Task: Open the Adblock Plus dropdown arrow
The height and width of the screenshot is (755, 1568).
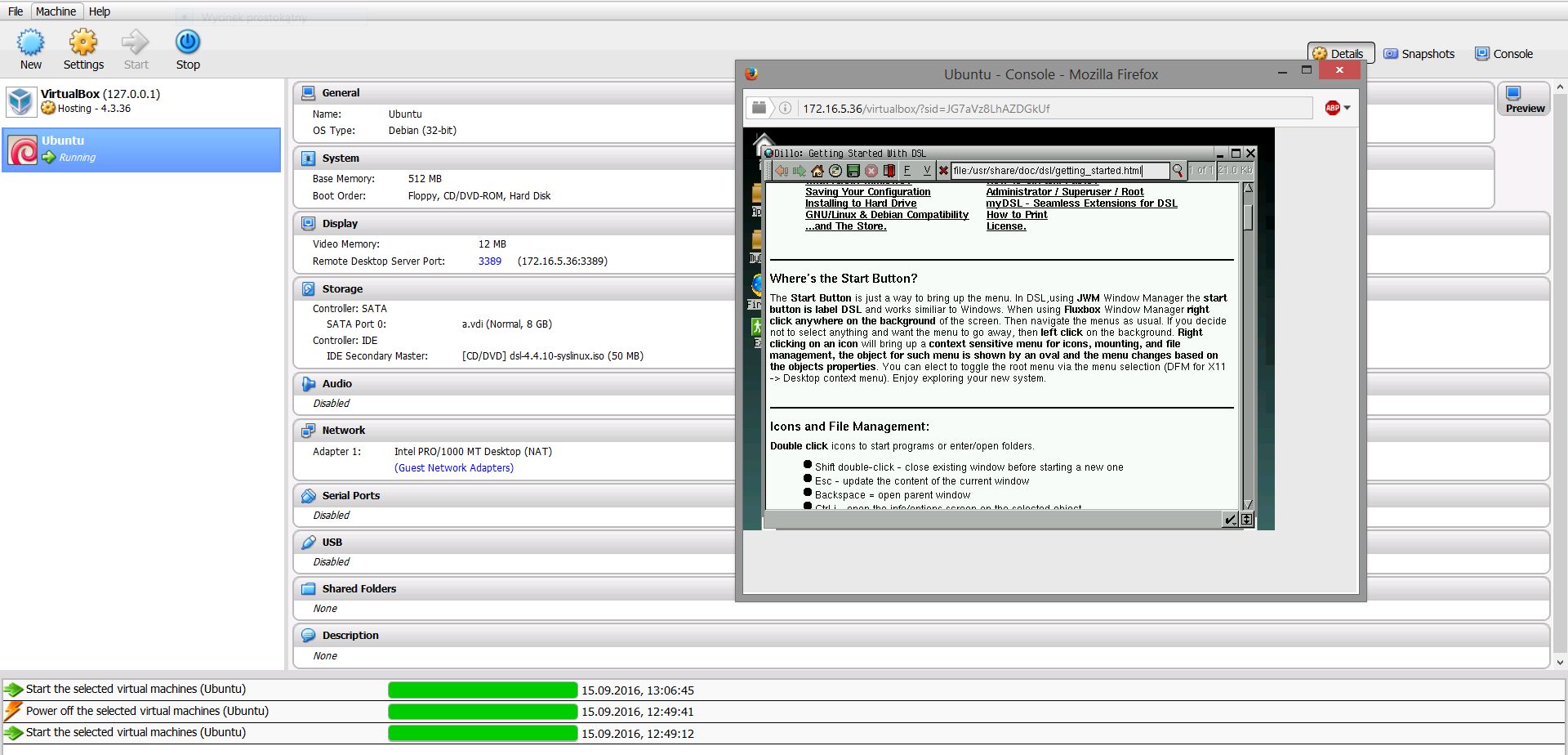Action: (x=1347, y=108)
